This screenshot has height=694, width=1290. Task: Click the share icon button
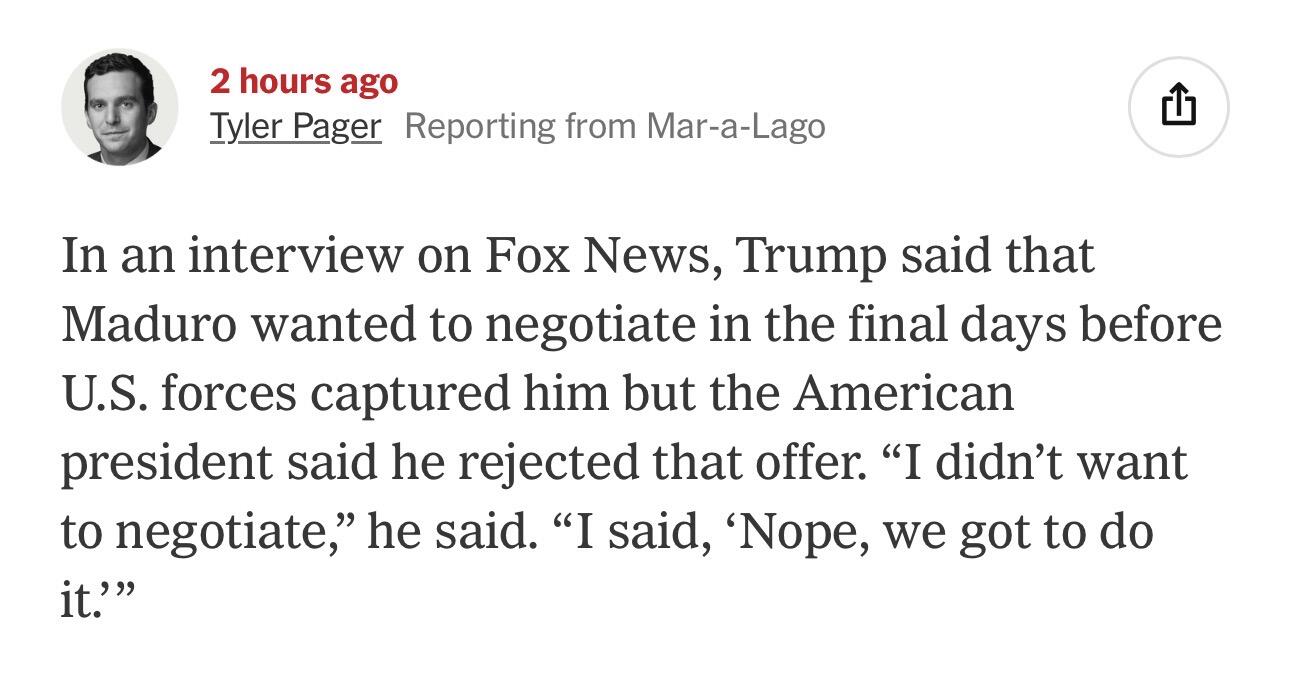point(1178,106)
